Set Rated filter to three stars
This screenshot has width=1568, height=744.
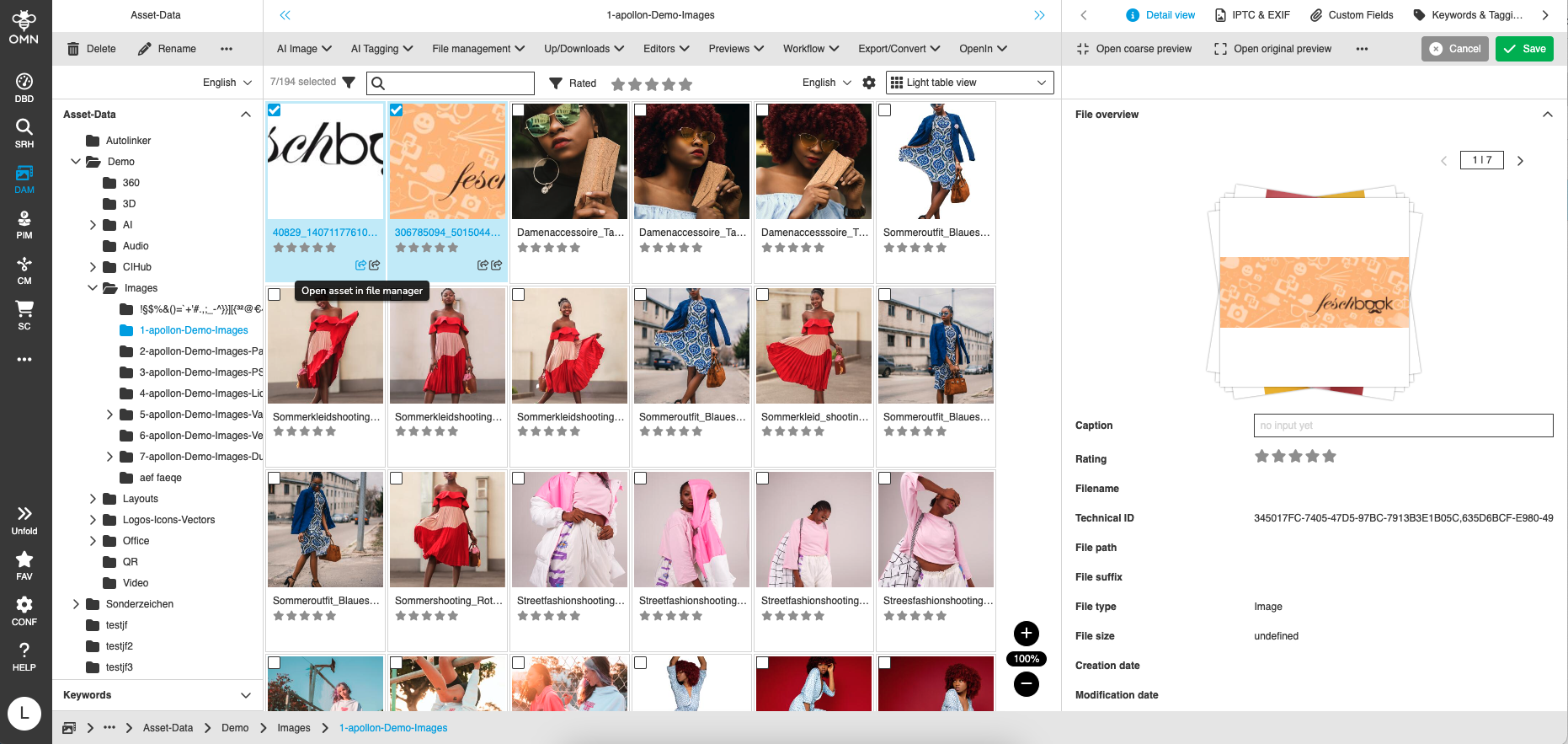pyautogui.click(x=652, y=84)
